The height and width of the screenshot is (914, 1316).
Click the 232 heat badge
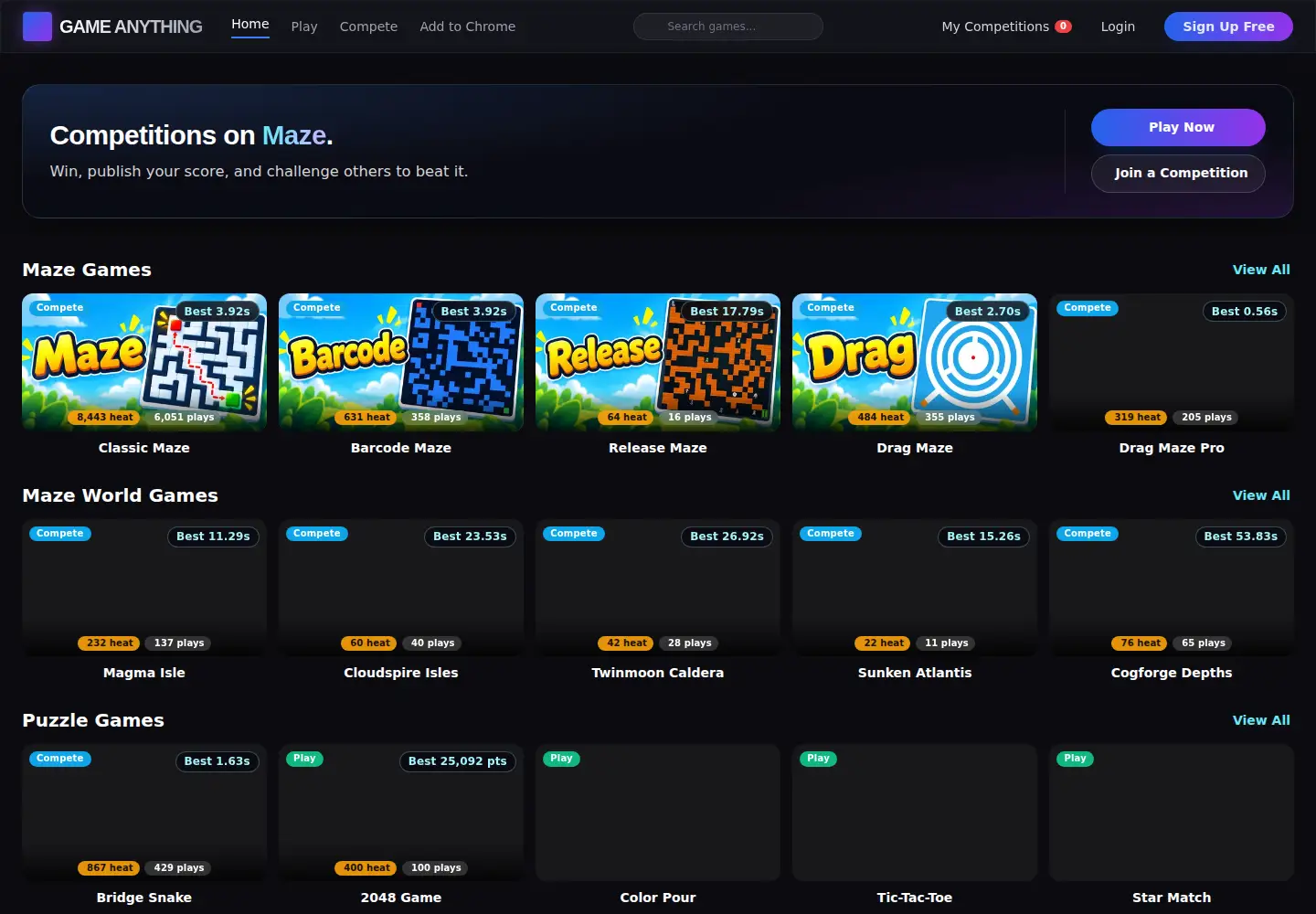click(110, 643)
